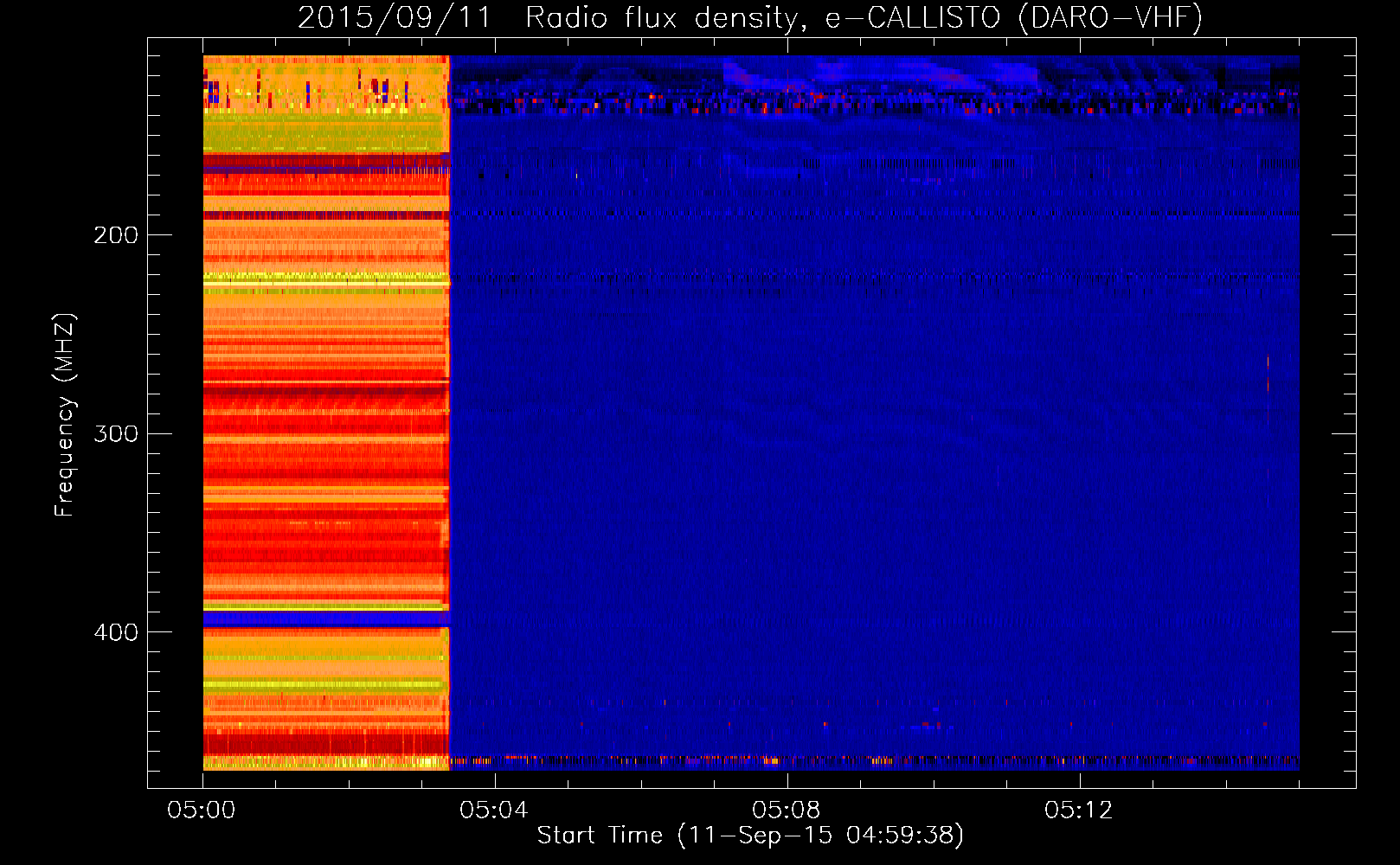Click the 400 frequency tick label

[116, 632]
